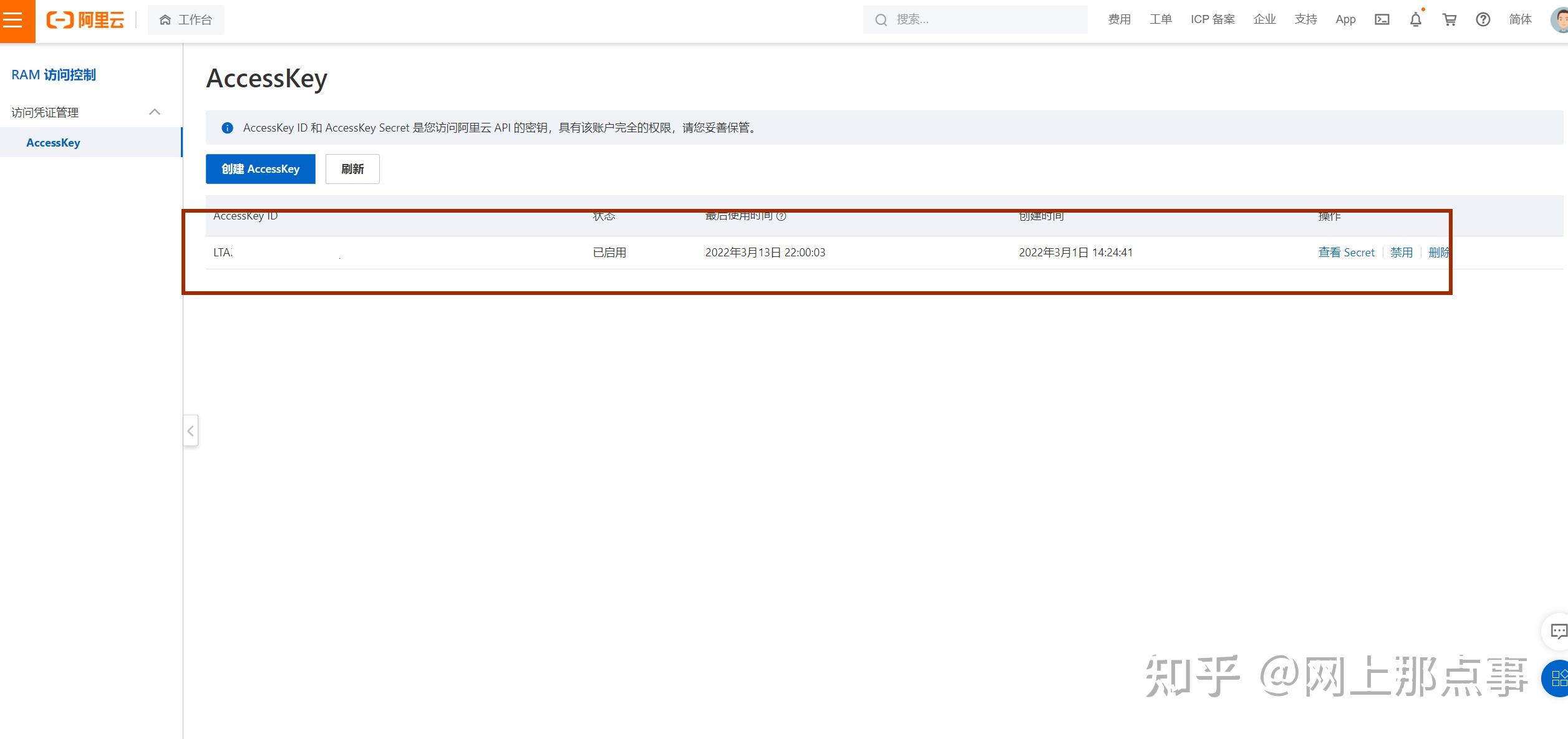Viewport: 1568px width, 739px height.
Task: Click the search magnifier icon
Action: [881, 20]
